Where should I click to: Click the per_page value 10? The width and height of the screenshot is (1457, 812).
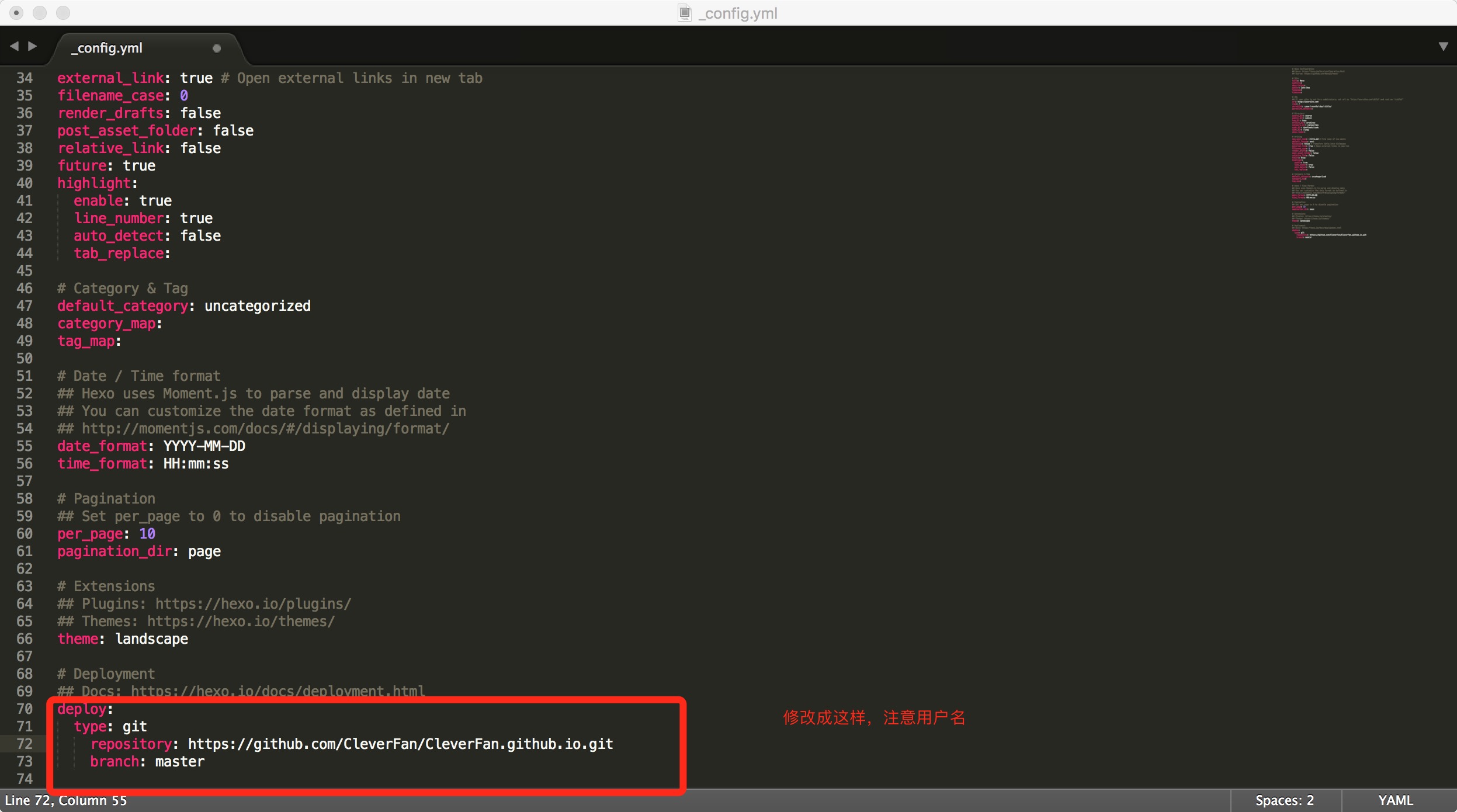click(x=147, y=534)
